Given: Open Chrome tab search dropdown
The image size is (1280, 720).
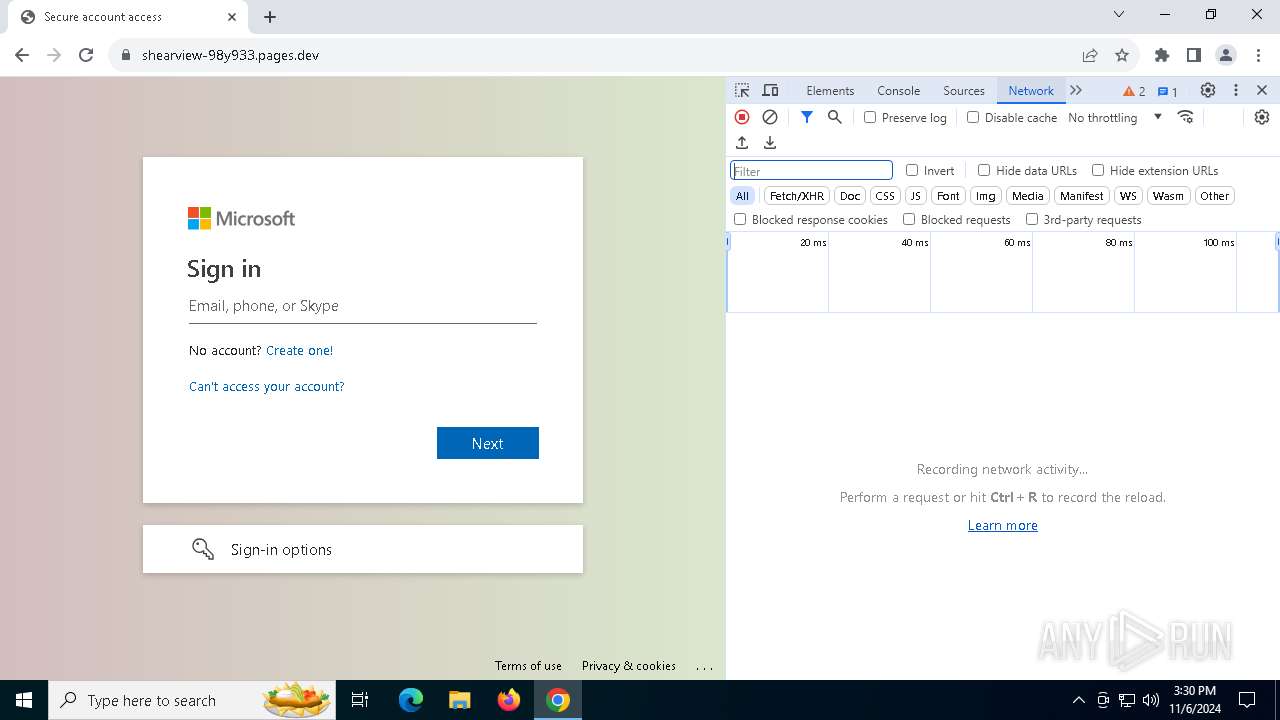Looking at the screenshot, I should coord(1119,14).
